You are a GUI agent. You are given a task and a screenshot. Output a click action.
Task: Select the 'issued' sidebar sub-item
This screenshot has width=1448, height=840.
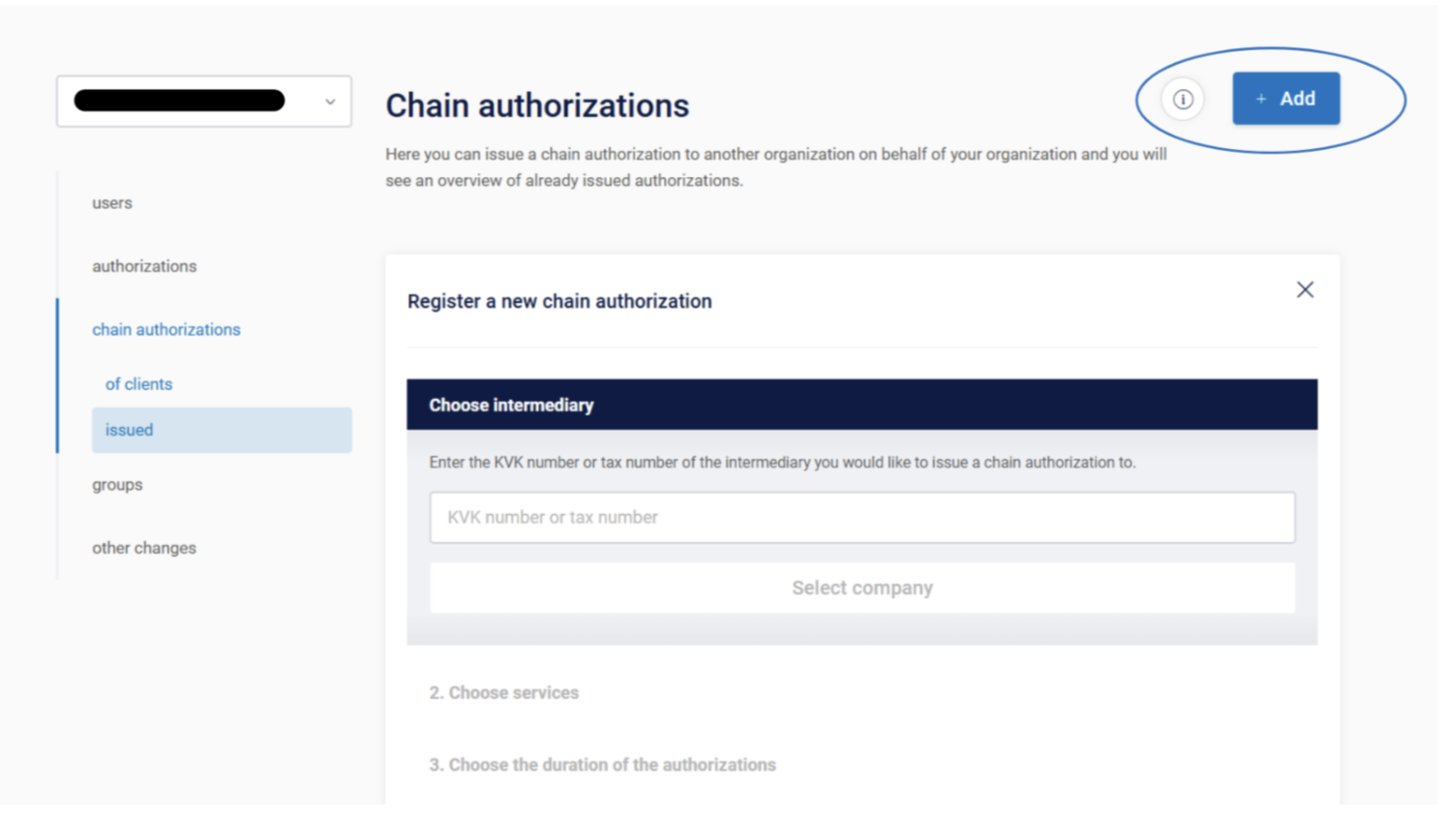130,431
